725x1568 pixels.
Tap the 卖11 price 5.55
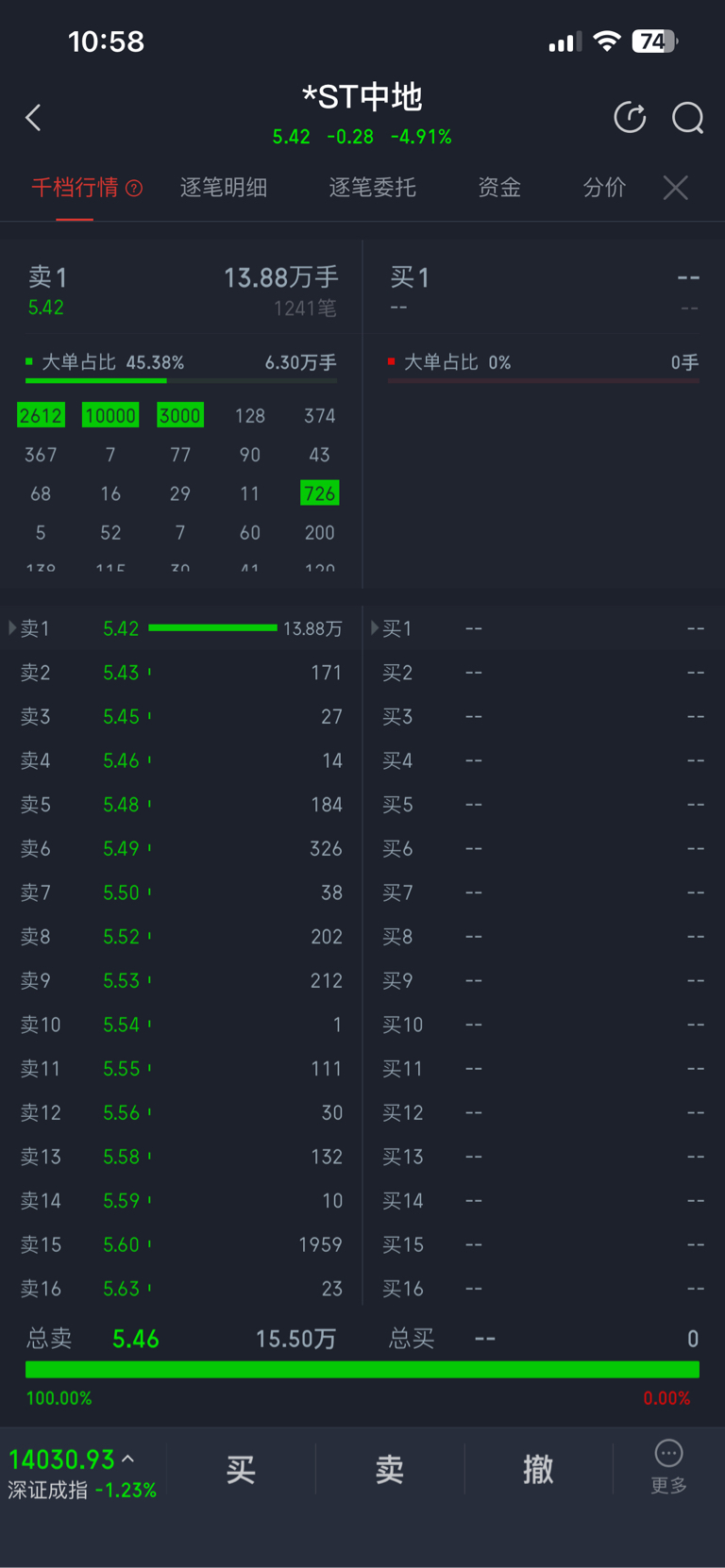point(121,1069)
